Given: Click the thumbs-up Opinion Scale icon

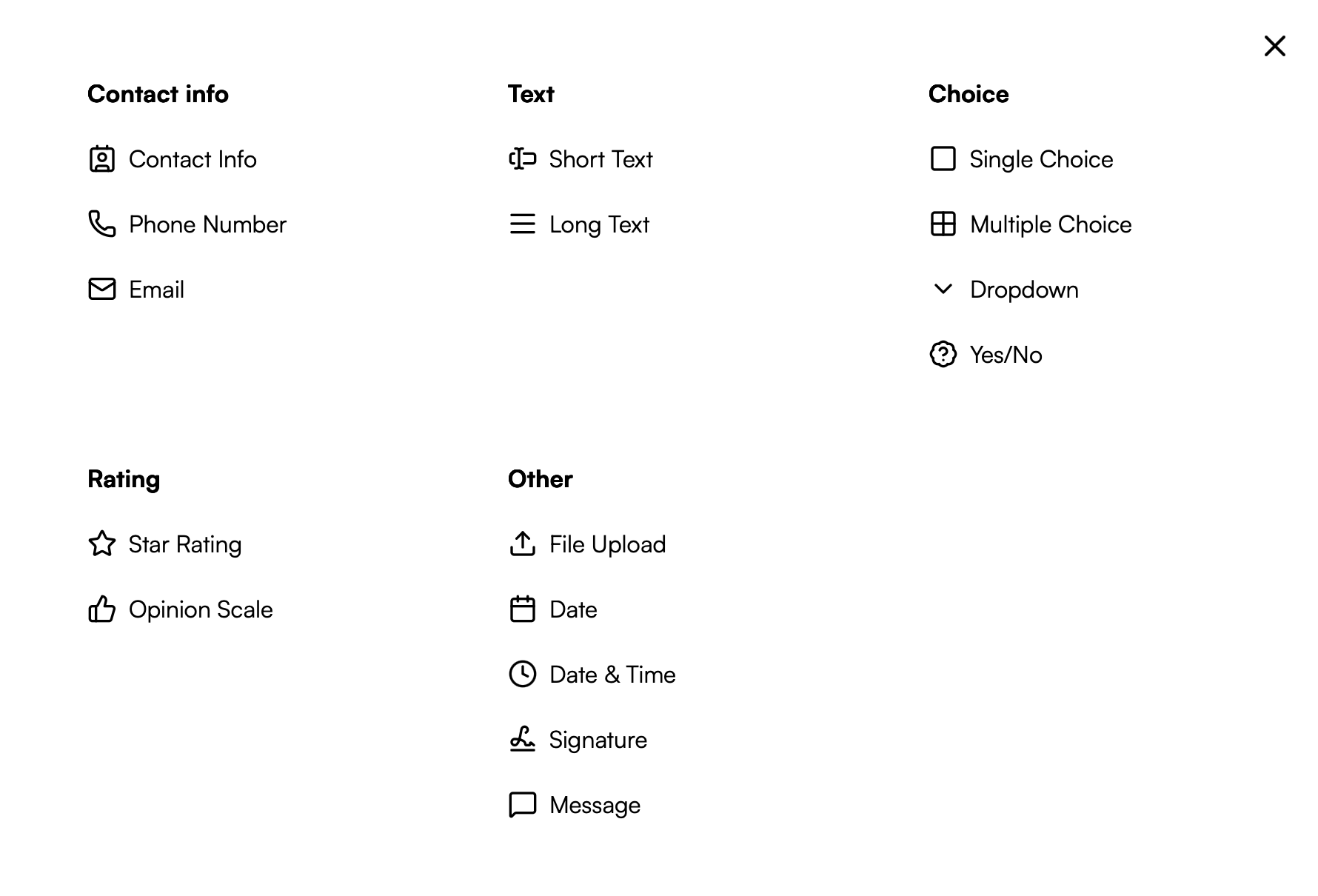Looking at the screenshot, I should click(102, 609).
